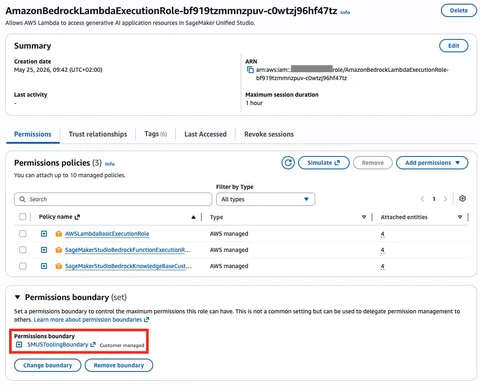480x386 pixels.
Task: Copy the role ARN using copy icon
Action: point(250,70)
